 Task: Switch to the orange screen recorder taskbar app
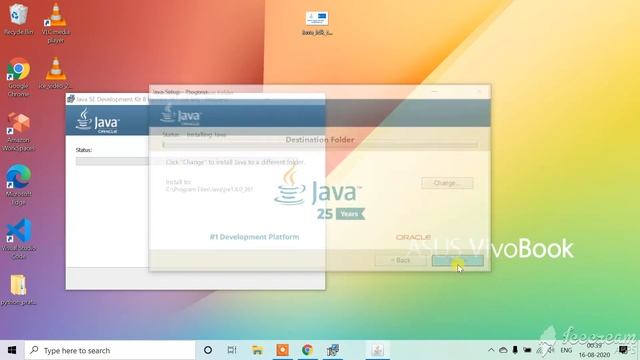tap(282, 350)
